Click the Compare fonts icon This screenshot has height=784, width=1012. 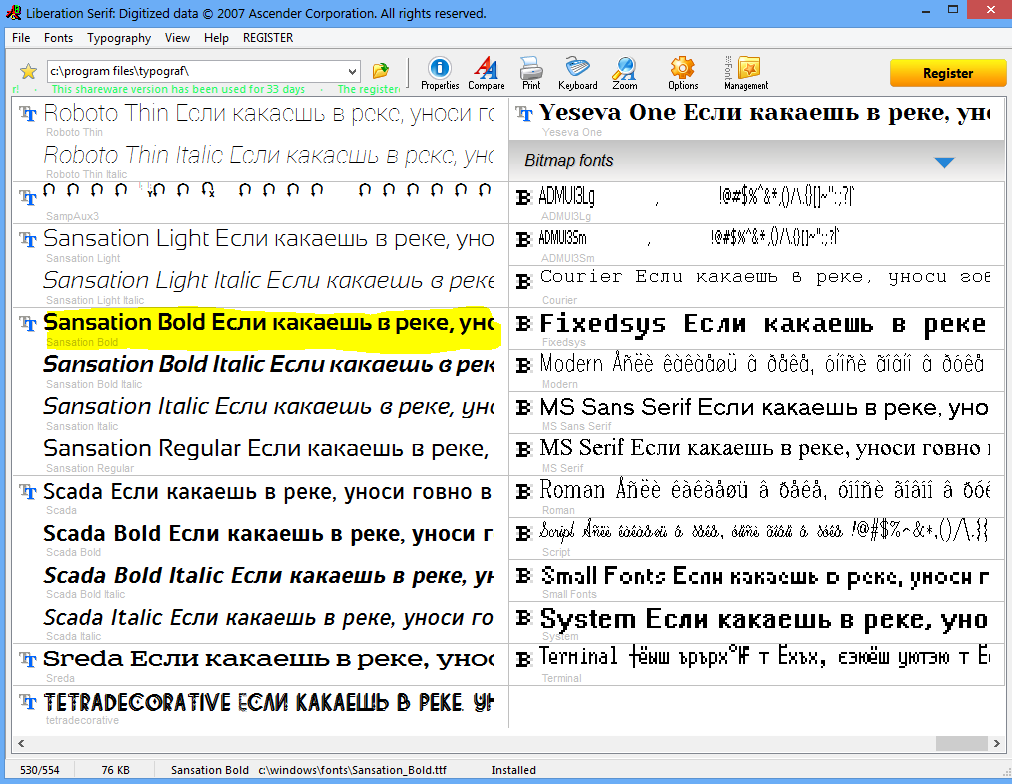click(x=486, y=72)
